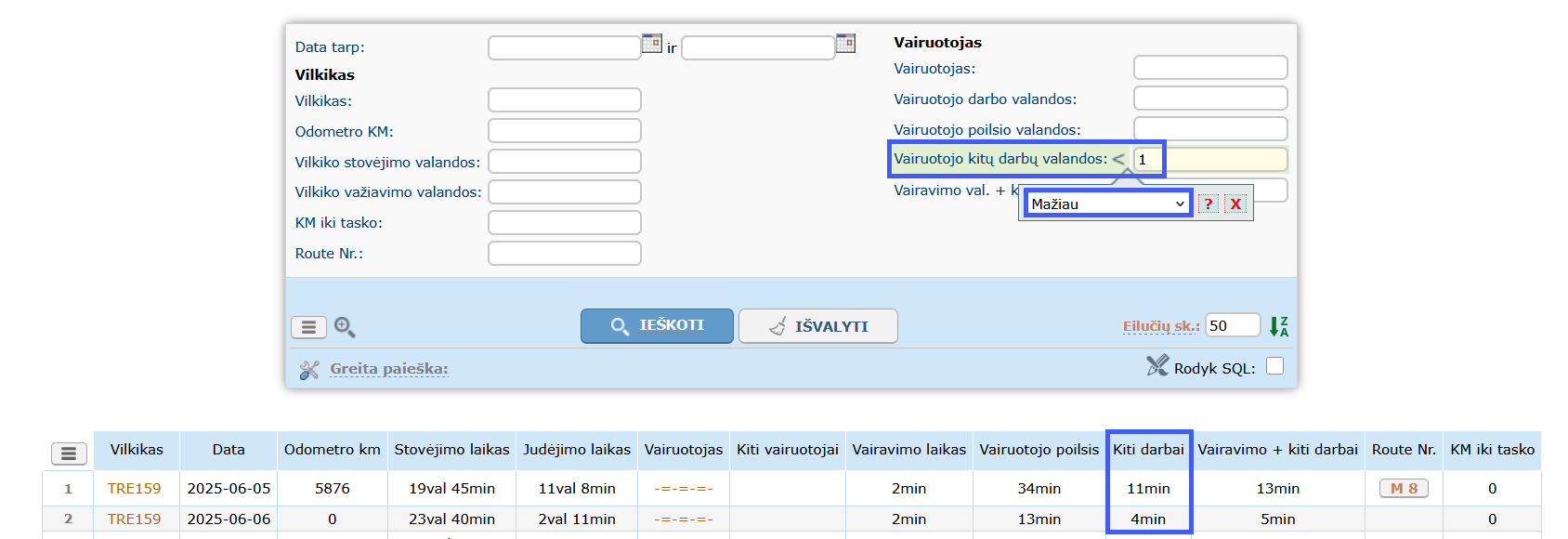Click the -=-=-=- driver cell in row 1
1568x539 pixels.
click(684, 488)
